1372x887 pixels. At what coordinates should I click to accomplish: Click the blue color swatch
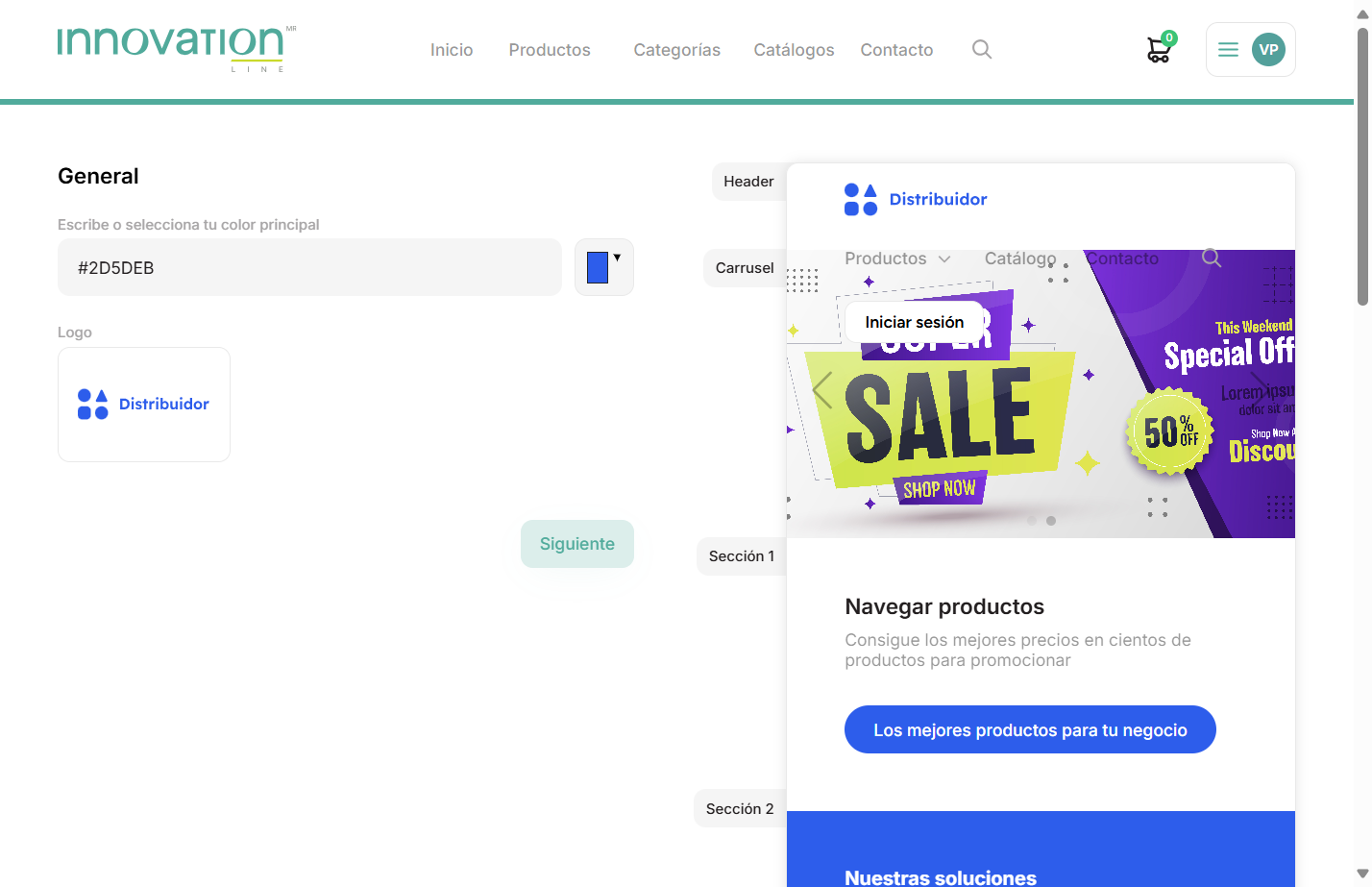(598, 267)
